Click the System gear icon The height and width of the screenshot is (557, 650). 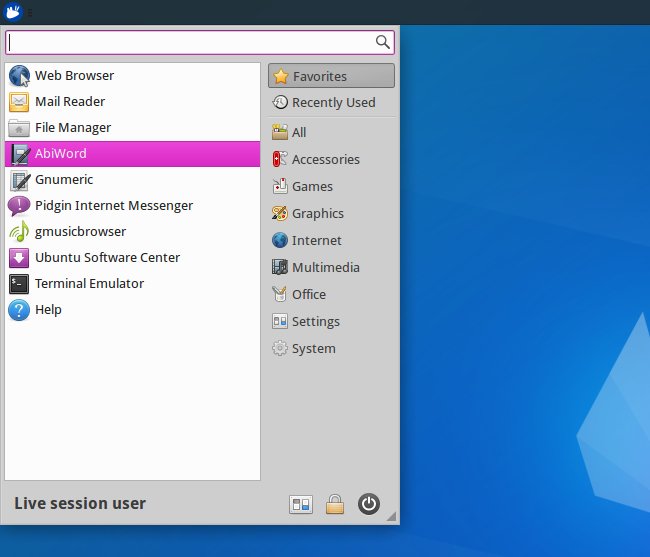click(280, 348)
